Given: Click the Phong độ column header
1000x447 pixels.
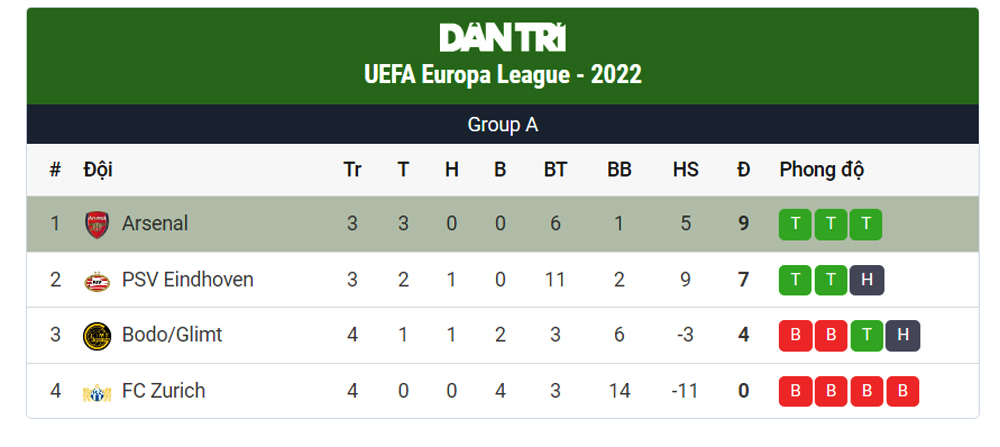Looking at the screenshot, I should (x=821, y=170).
